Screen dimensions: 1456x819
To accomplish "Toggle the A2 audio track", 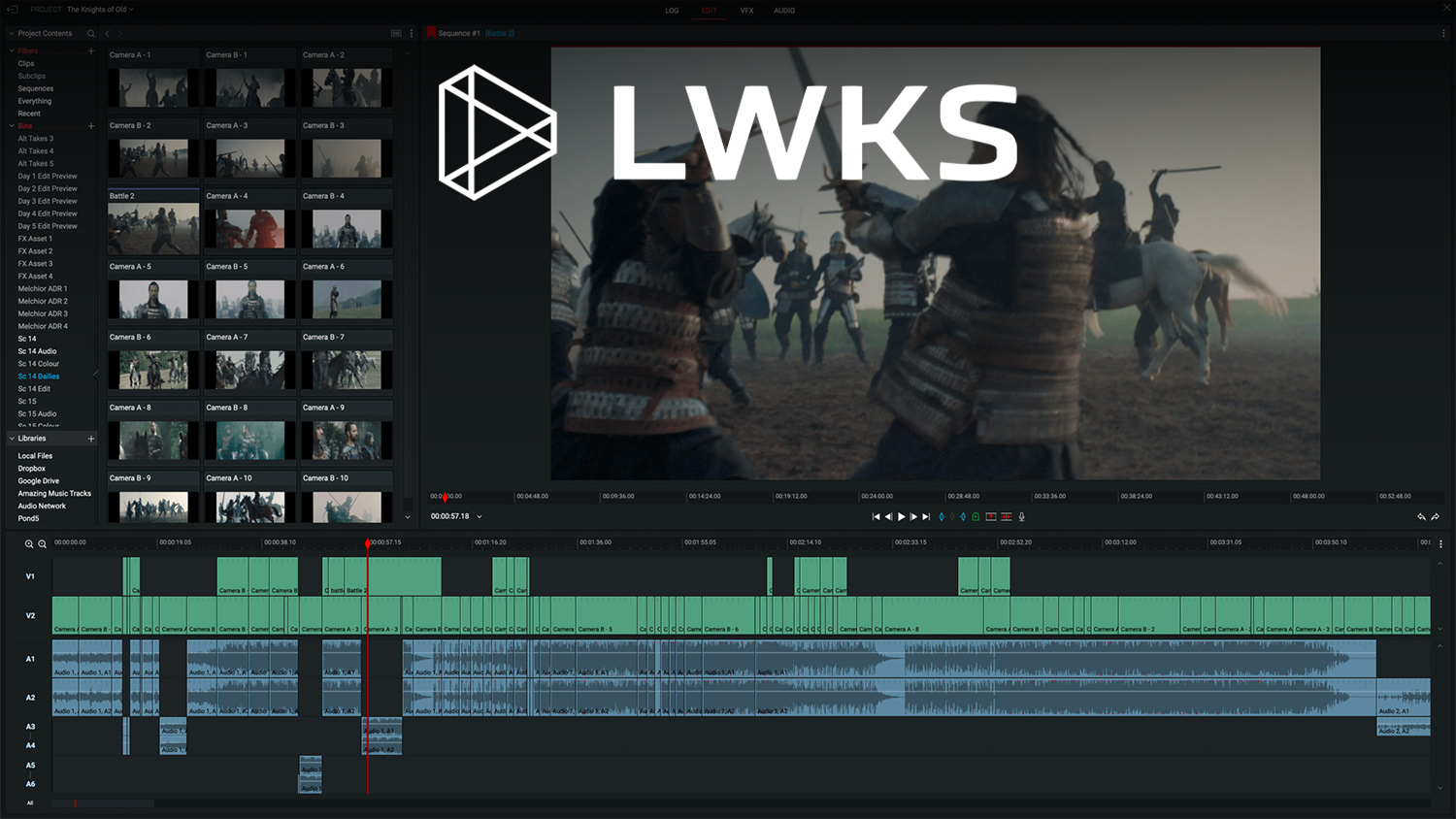I will coord(30,698).
